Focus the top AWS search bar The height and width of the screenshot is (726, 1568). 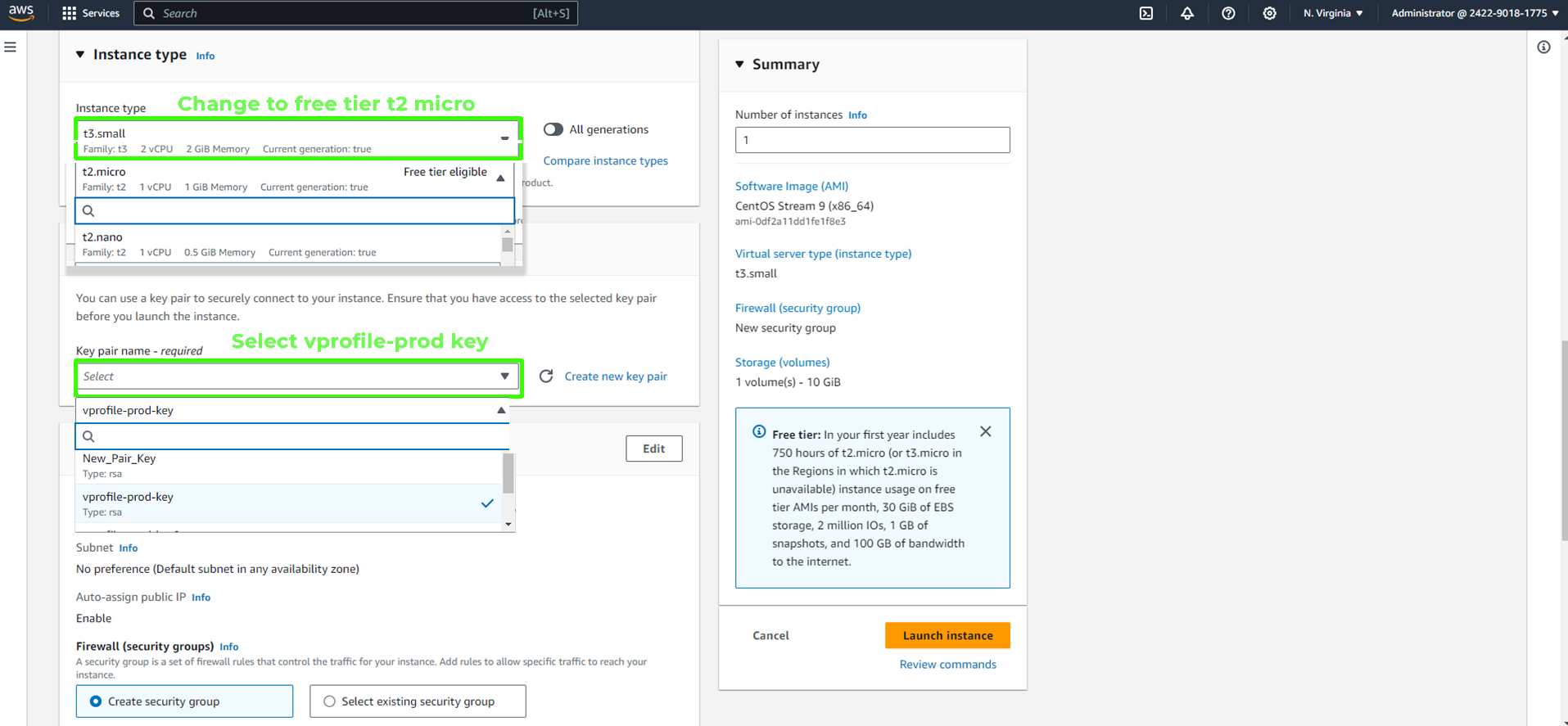355,13
